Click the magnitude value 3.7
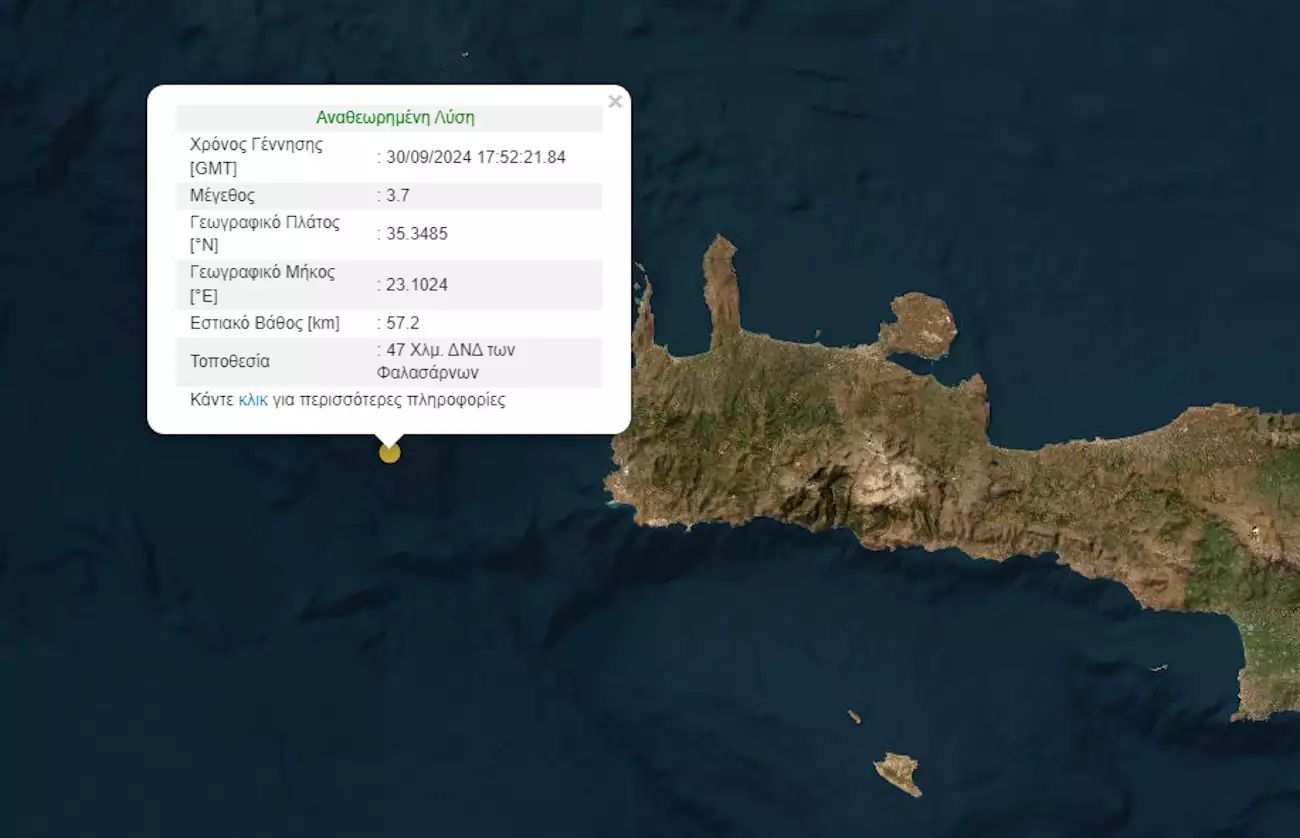 (398, 195)
